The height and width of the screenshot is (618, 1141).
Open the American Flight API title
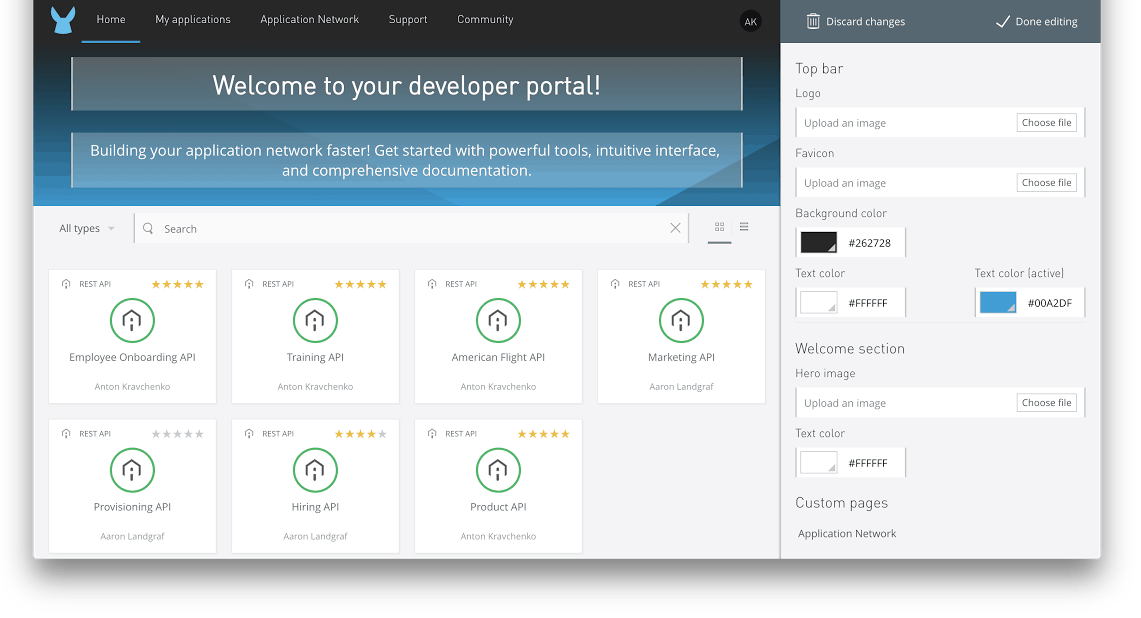click(498, 357)
